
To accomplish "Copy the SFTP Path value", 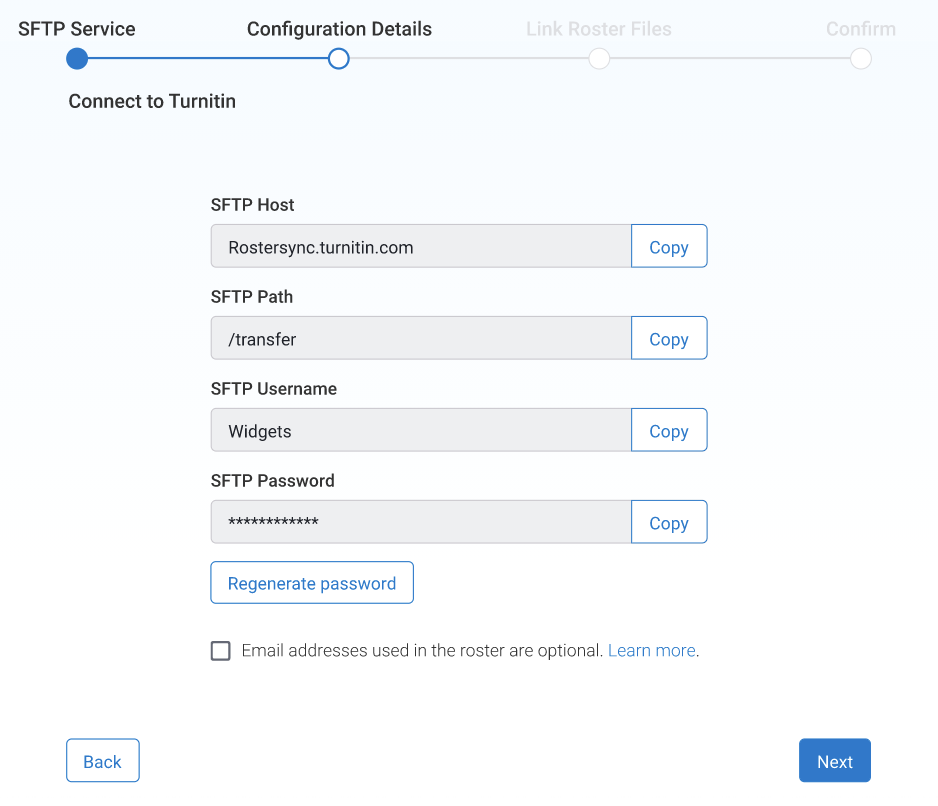I will (x=669, y=339).
